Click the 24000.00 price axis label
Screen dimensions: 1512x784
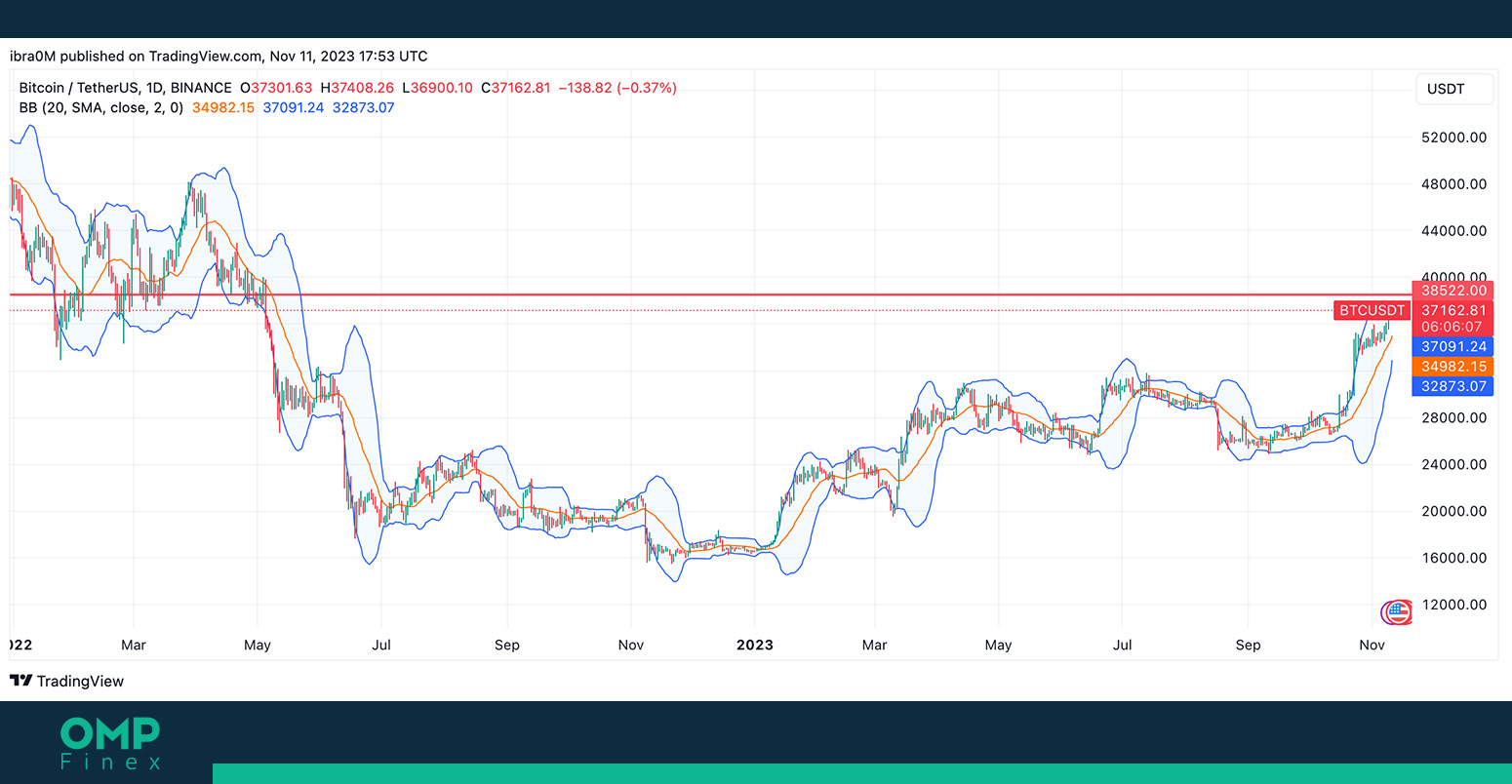coord(1453,464)
